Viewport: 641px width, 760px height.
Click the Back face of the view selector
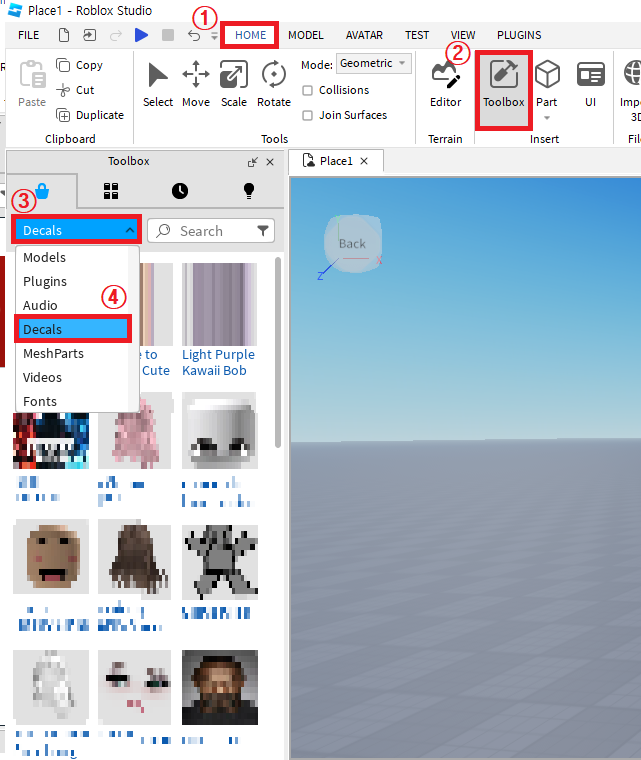[353, 243]
